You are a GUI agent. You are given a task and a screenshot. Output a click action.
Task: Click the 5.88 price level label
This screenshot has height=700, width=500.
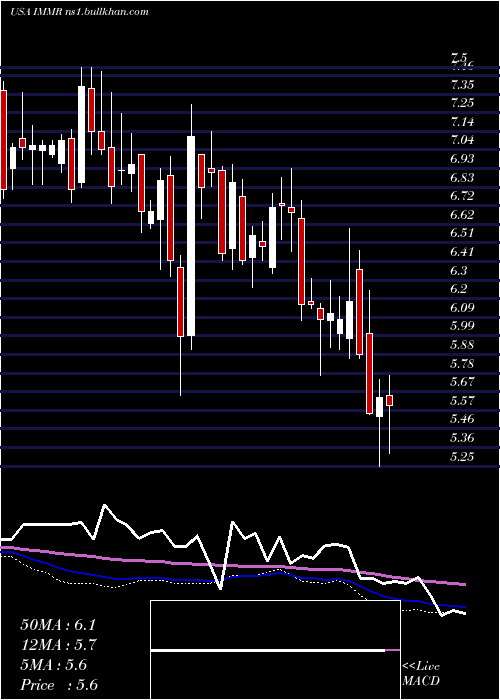coord(462,345)
